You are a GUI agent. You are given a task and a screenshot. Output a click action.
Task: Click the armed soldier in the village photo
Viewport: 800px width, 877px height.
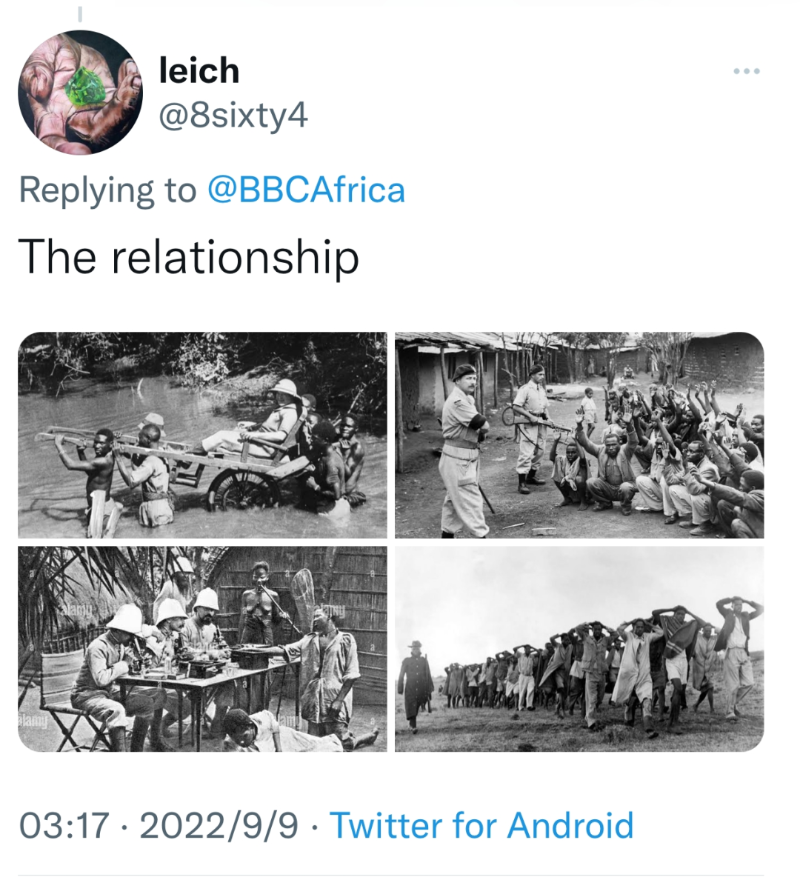530,430
